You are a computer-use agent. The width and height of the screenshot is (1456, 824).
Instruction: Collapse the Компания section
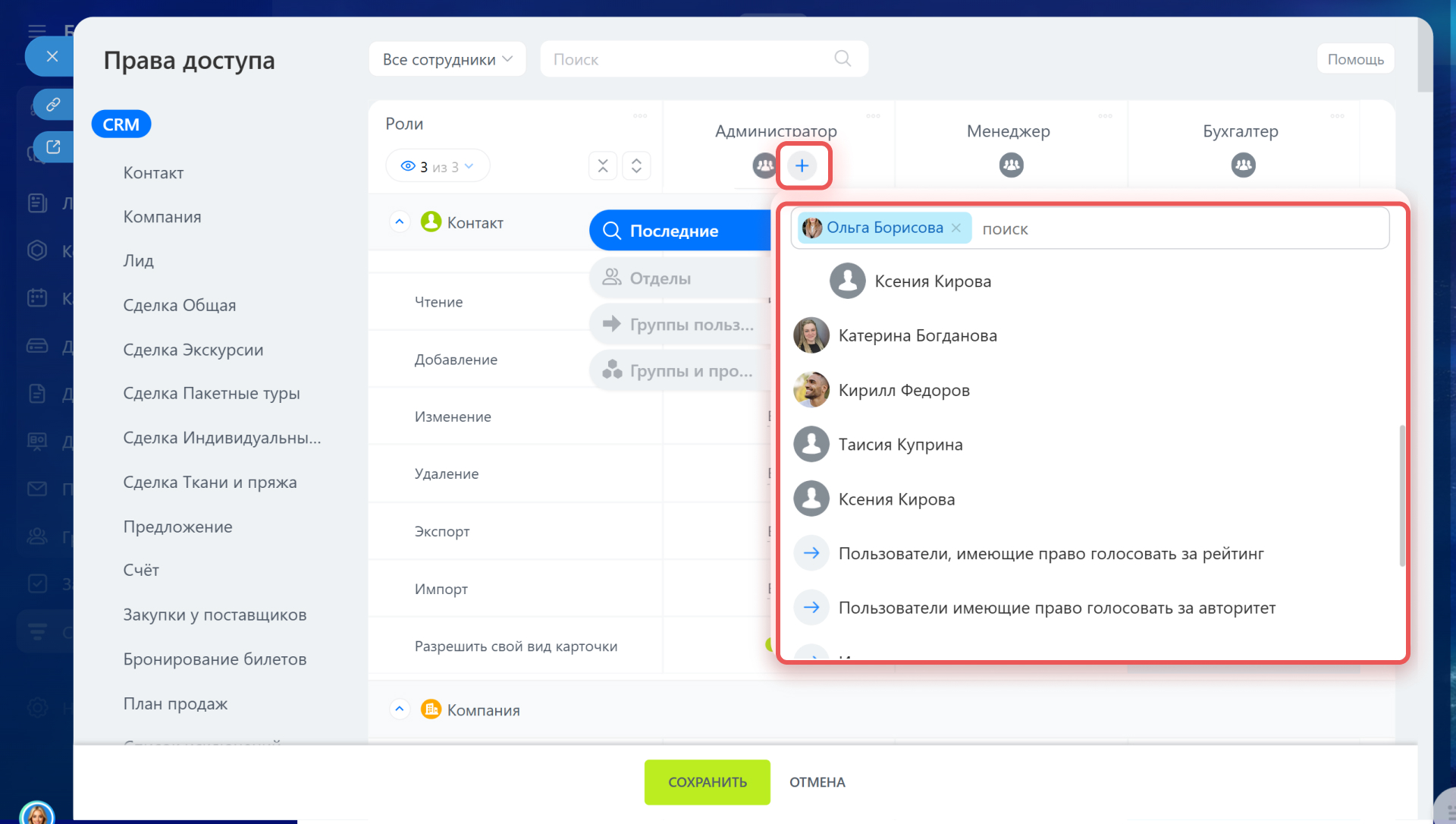click(400, 709)
